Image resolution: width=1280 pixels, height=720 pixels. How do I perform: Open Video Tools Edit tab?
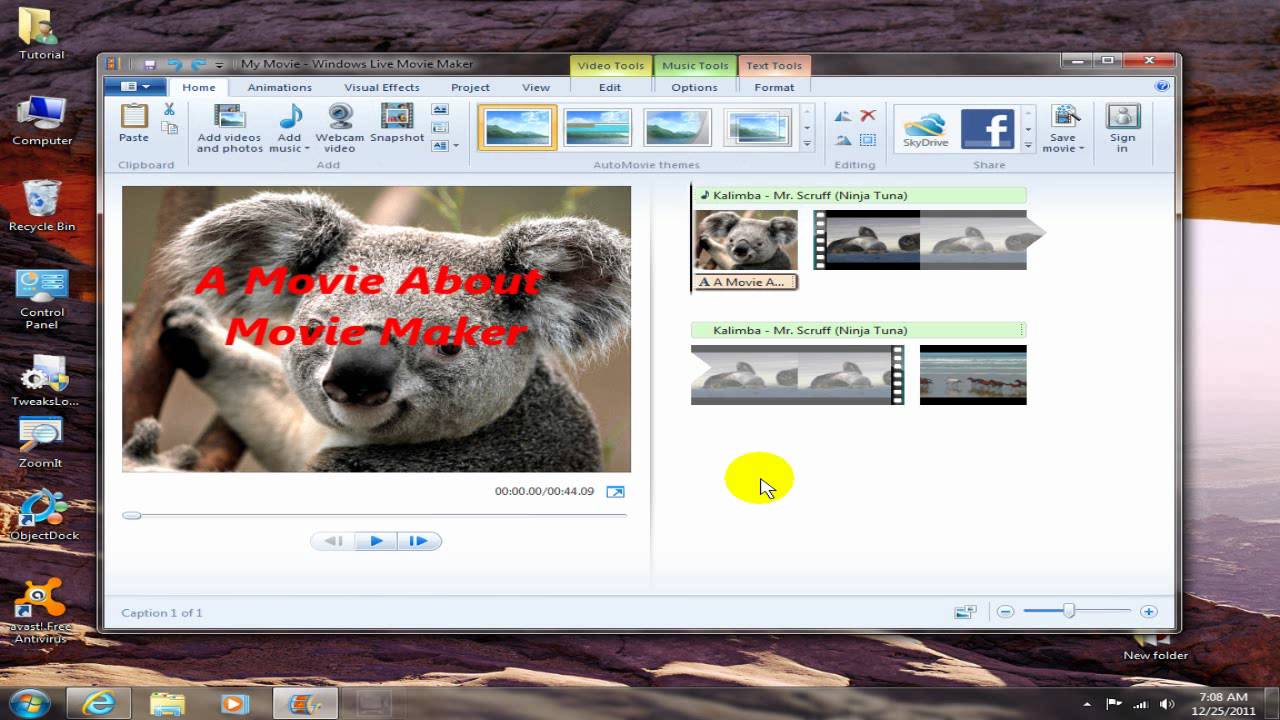pos(610,87)
